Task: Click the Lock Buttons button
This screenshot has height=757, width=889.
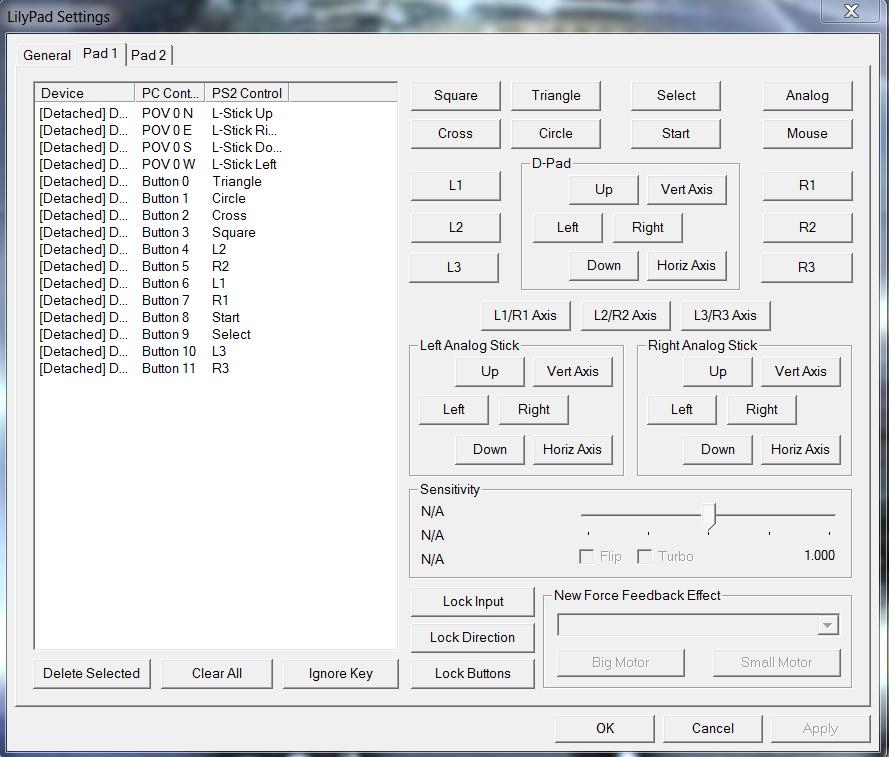Action: click(473, 673)
